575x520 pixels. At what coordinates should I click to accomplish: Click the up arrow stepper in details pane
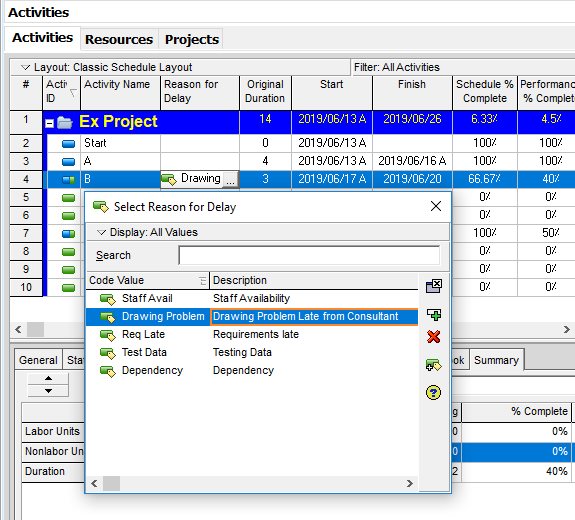pos(48,378)
